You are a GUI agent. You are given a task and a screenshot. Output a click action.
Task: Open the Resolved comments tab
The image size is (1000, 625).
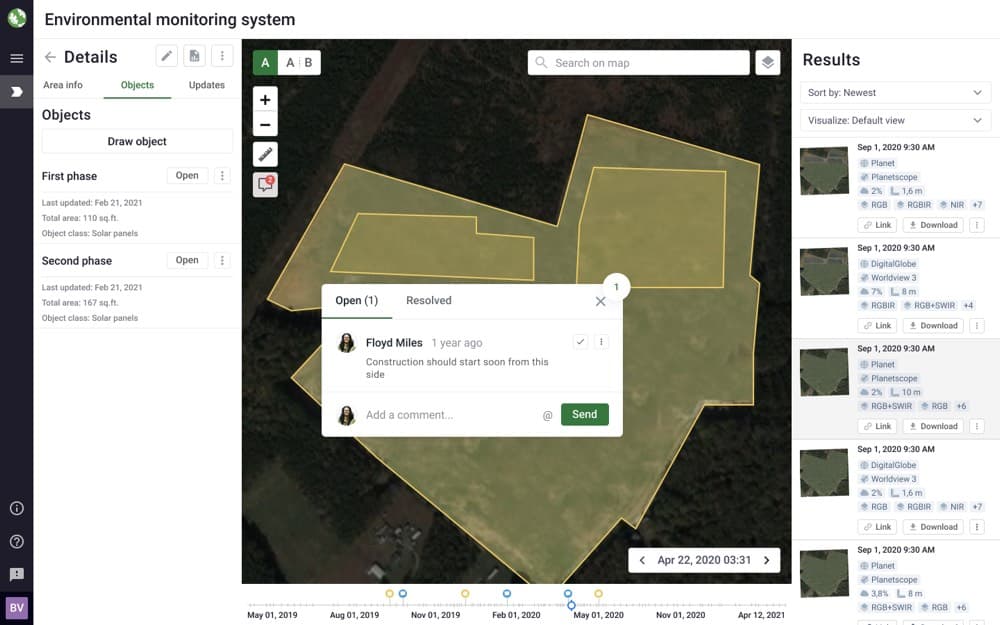tap(428, 300)
